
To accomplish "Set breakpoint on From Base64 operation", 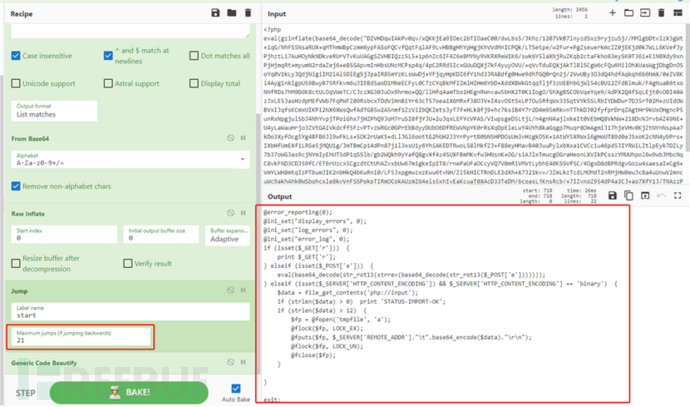I will pyautogui.click(x=243, y=138).
